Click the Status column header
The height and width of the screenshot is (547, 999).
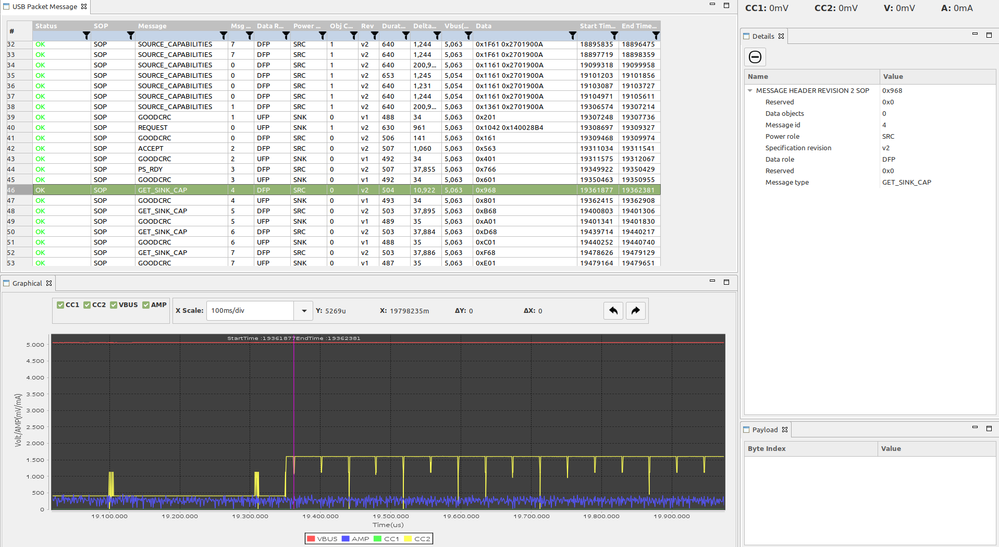tap(61, 26)
